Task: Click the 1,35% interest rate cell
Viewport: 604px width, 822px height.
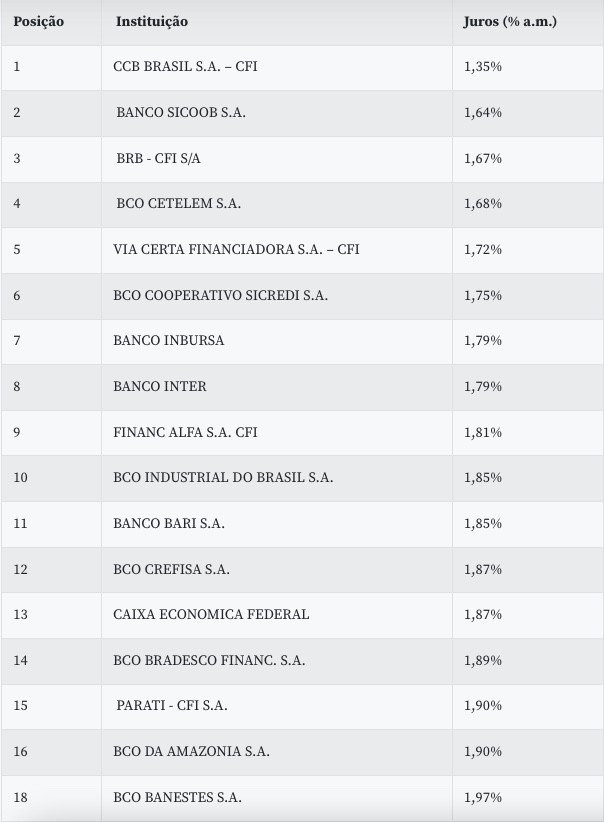Action: (483, 67)
